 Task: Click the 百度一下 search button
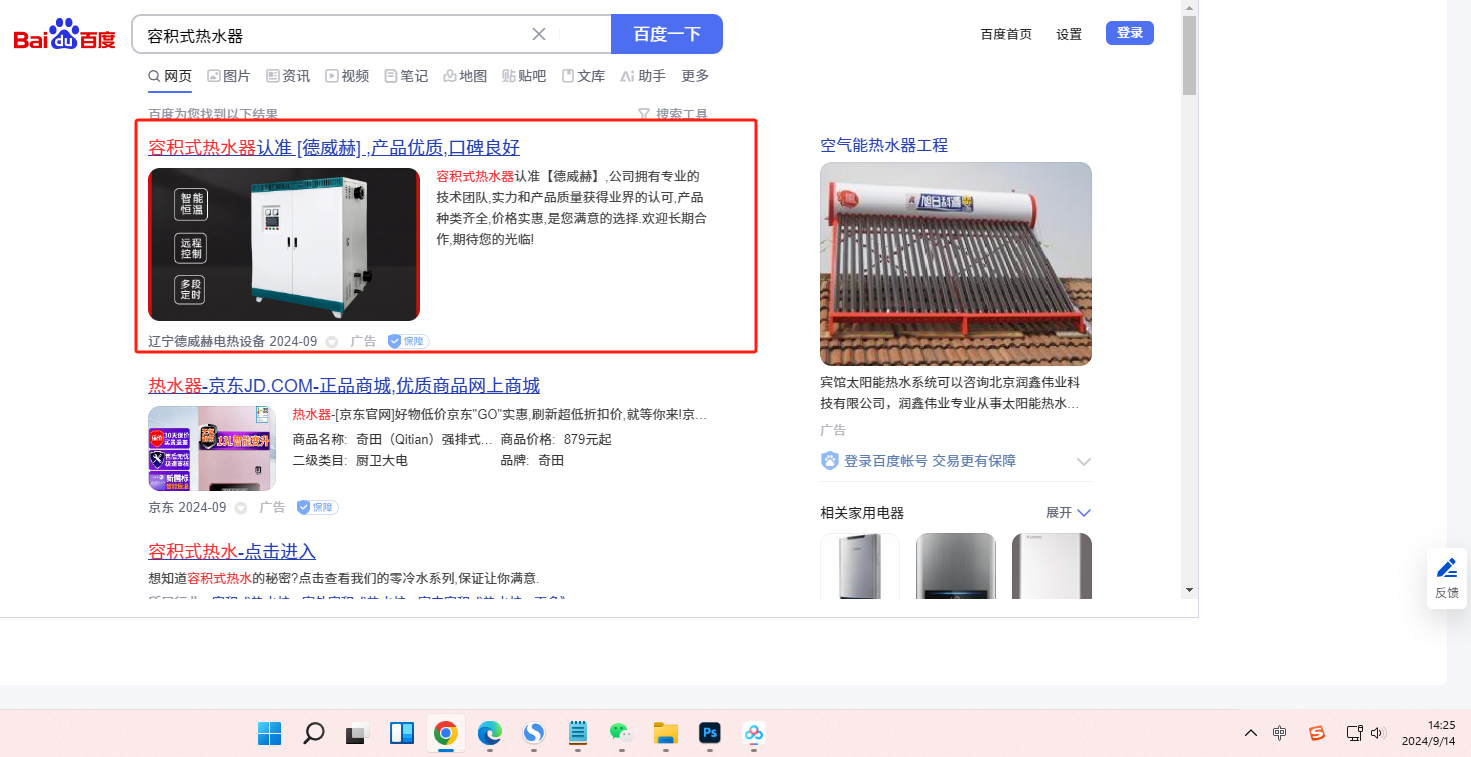pyautogui.click(x=667, y=34)
